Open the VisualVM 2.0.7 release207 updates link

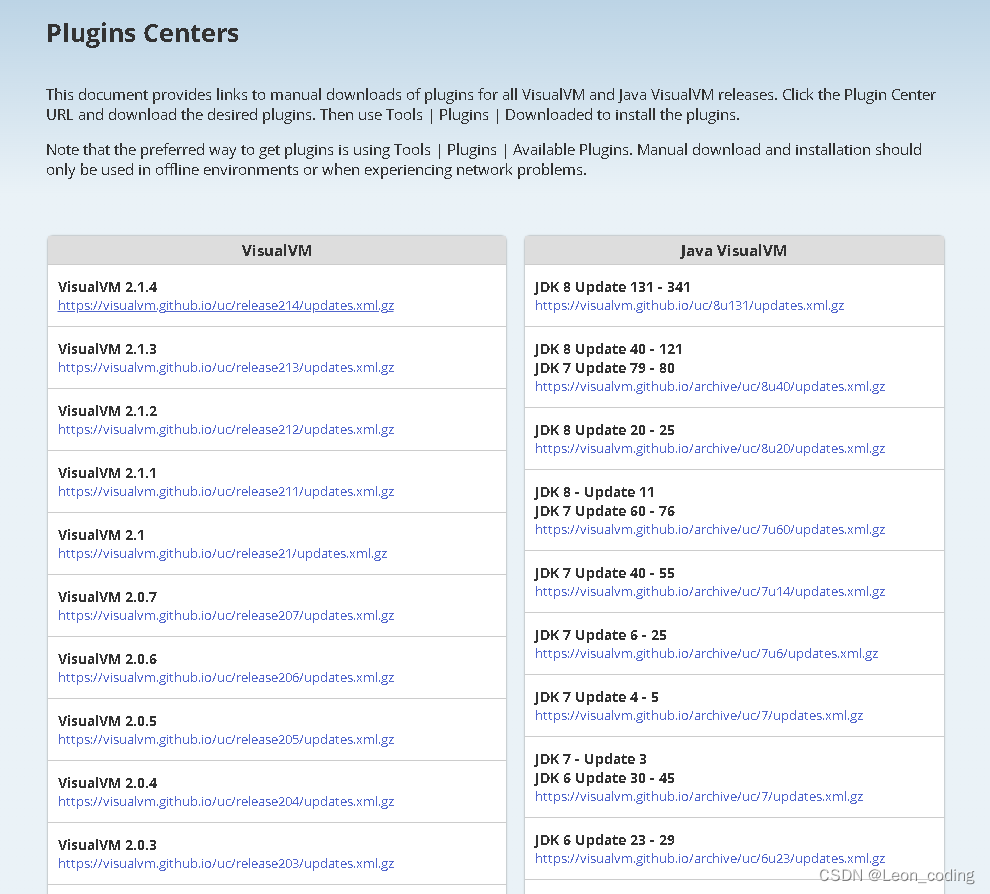[x=226, y=616]
